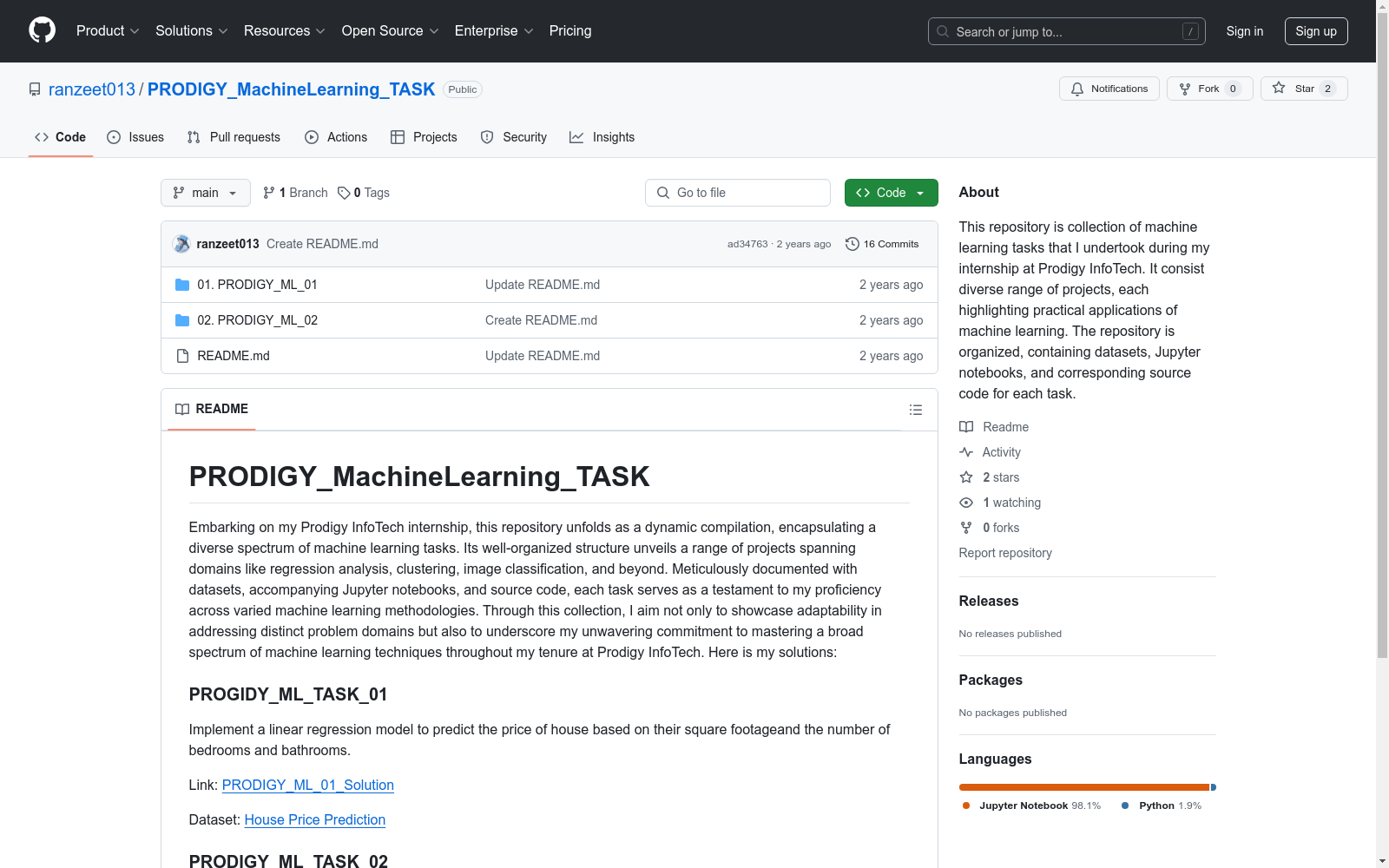Go to the Pricing page
Viewport: 1389px width, 868px height.
coord(570,30)
